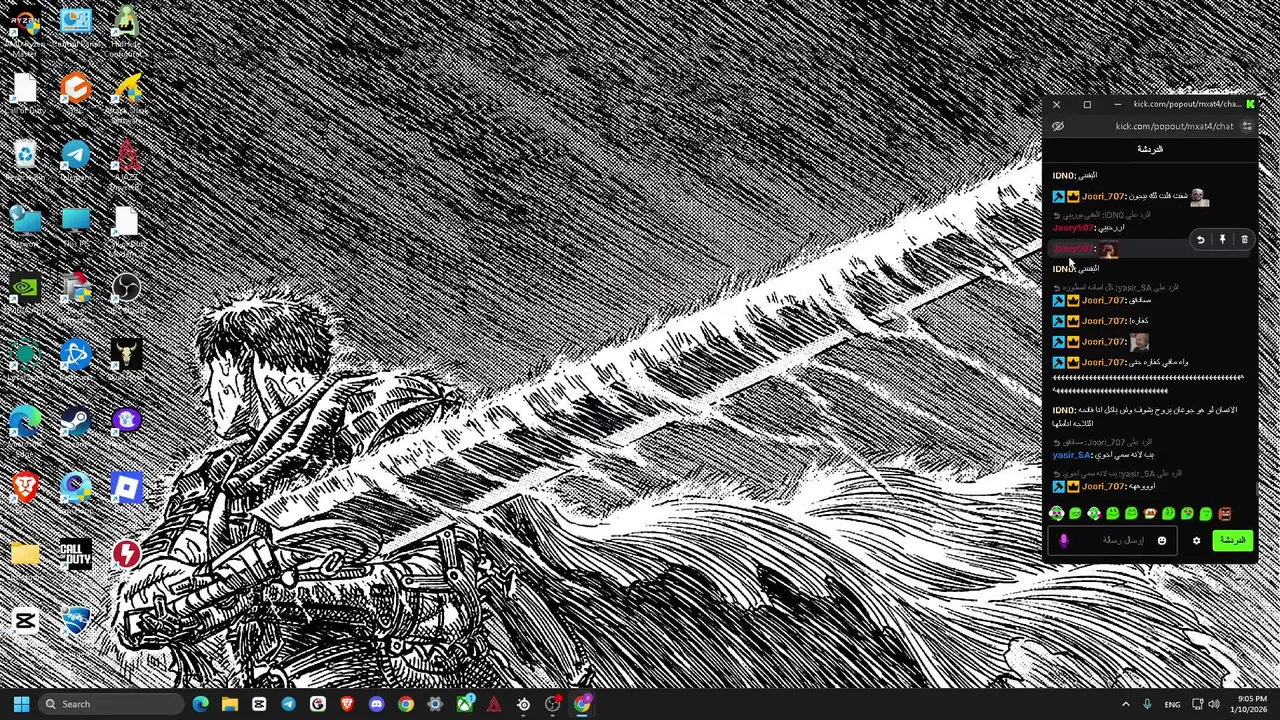Open Joory507 username above highlighted message

[x=1074, y=228]
